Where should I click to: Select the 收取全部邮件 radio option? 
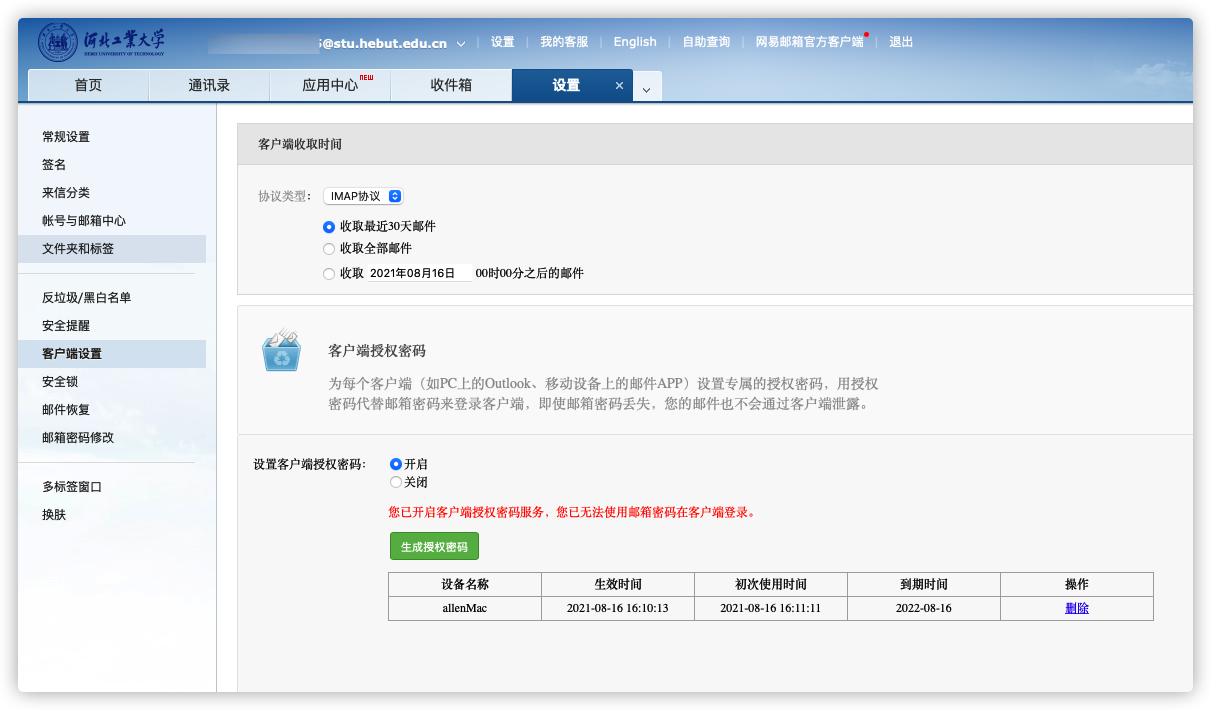[x=329, y=249]
